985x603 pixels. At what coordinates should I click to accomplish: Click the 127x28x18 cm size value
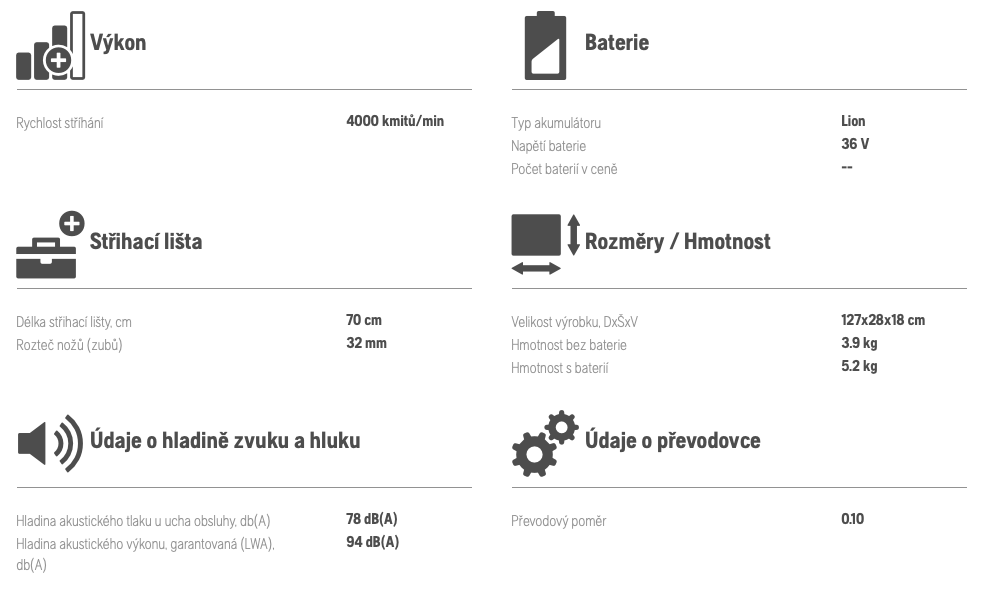click(x=883, y=320)
